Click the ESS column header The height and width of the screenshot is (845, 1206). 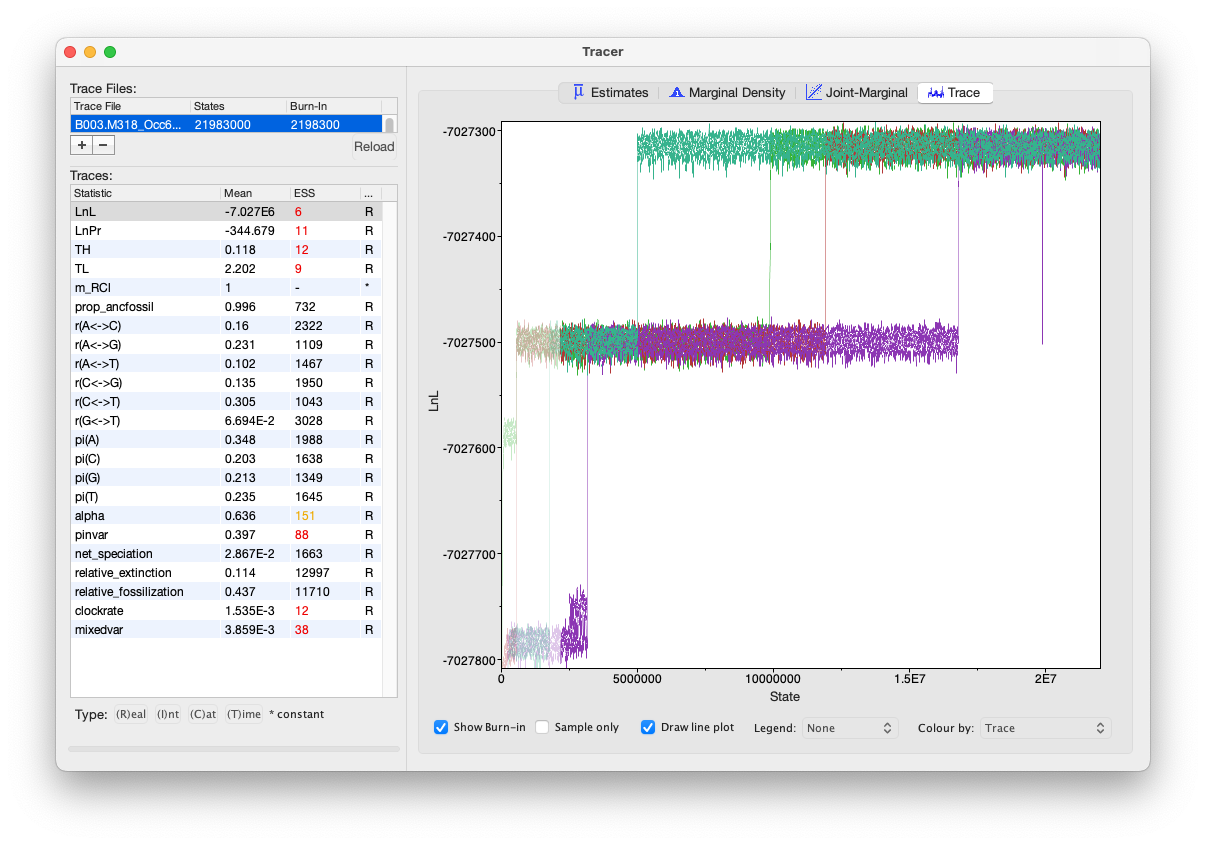(x=324, y=193)
